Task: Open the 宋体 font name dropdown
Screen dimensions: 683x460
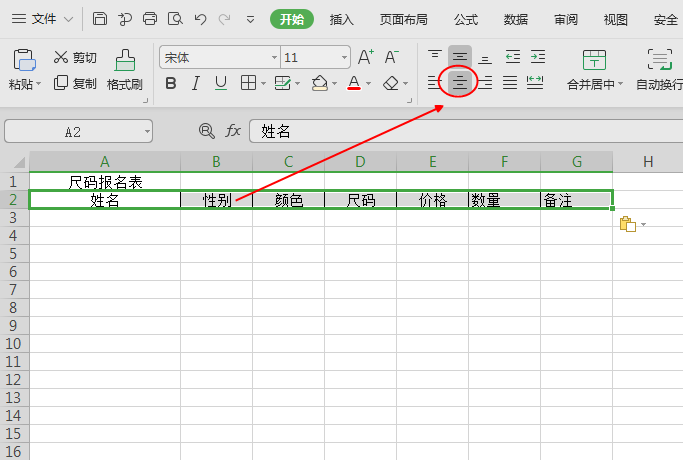Action: tap(274, 57)
